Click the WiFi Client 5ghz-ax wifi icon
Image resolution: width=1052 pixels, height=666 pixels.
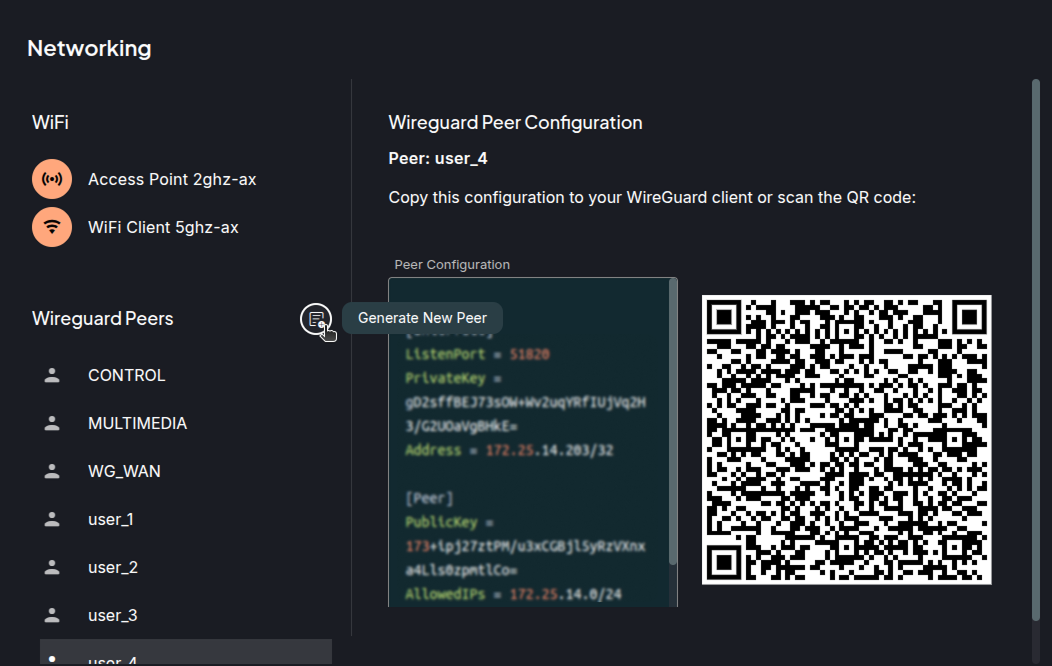pos(52,227)
